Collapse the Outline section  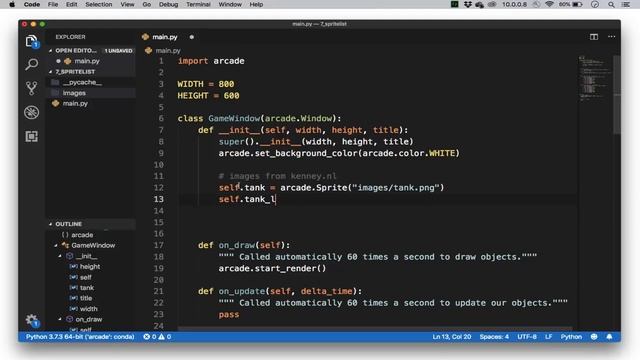pos(51,224)
